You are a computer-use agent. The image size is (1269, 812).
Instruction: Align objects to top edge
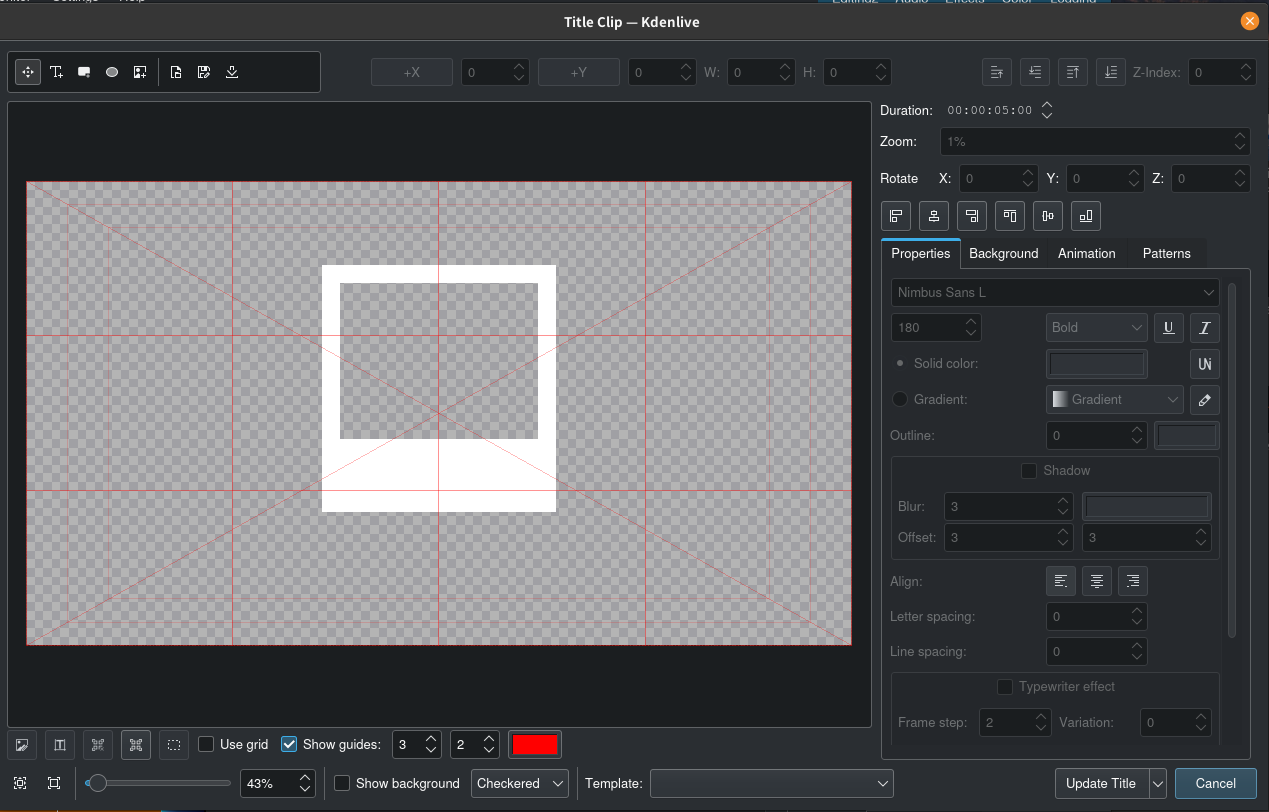[x=1010, y=215]
